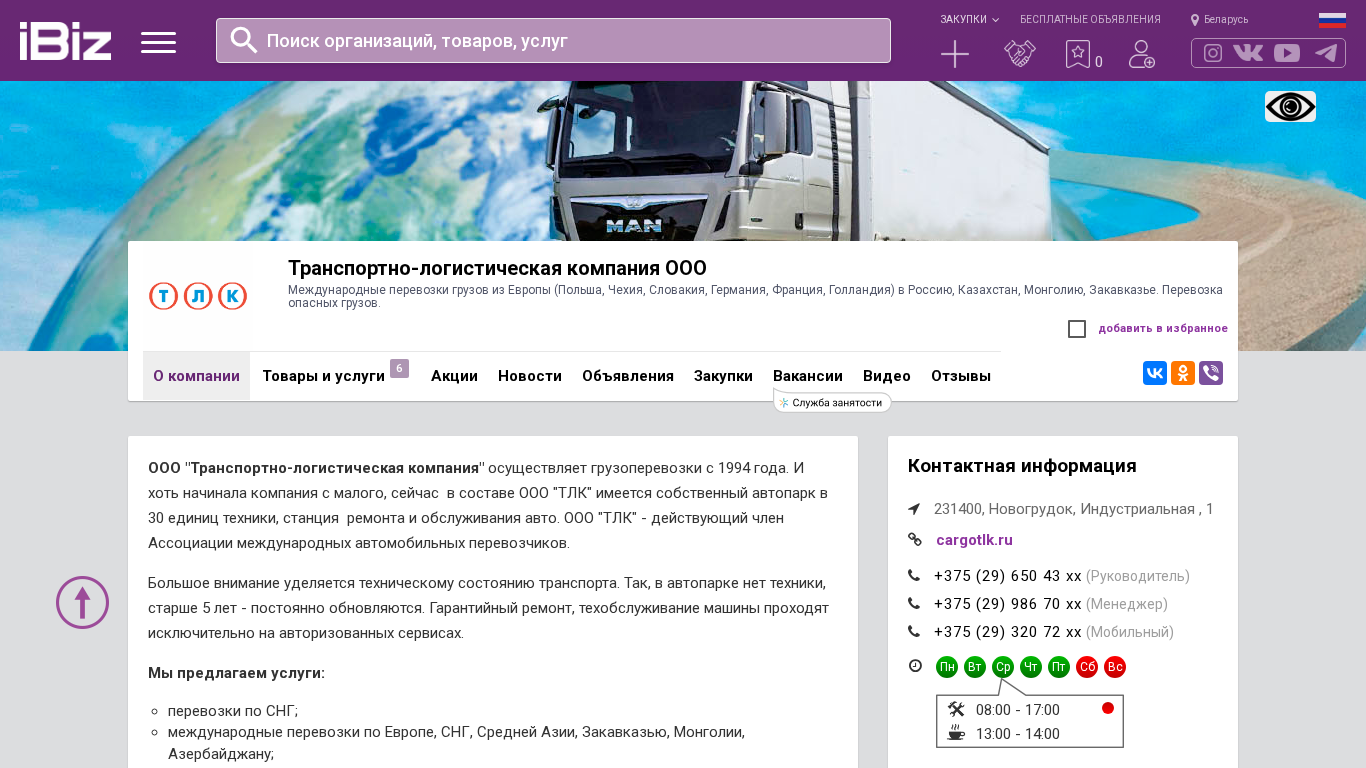The width and height of the screenshot is (1366, 768).
Task: Click the 'Служба занятости' badge
Action: (x=833, y=402)
